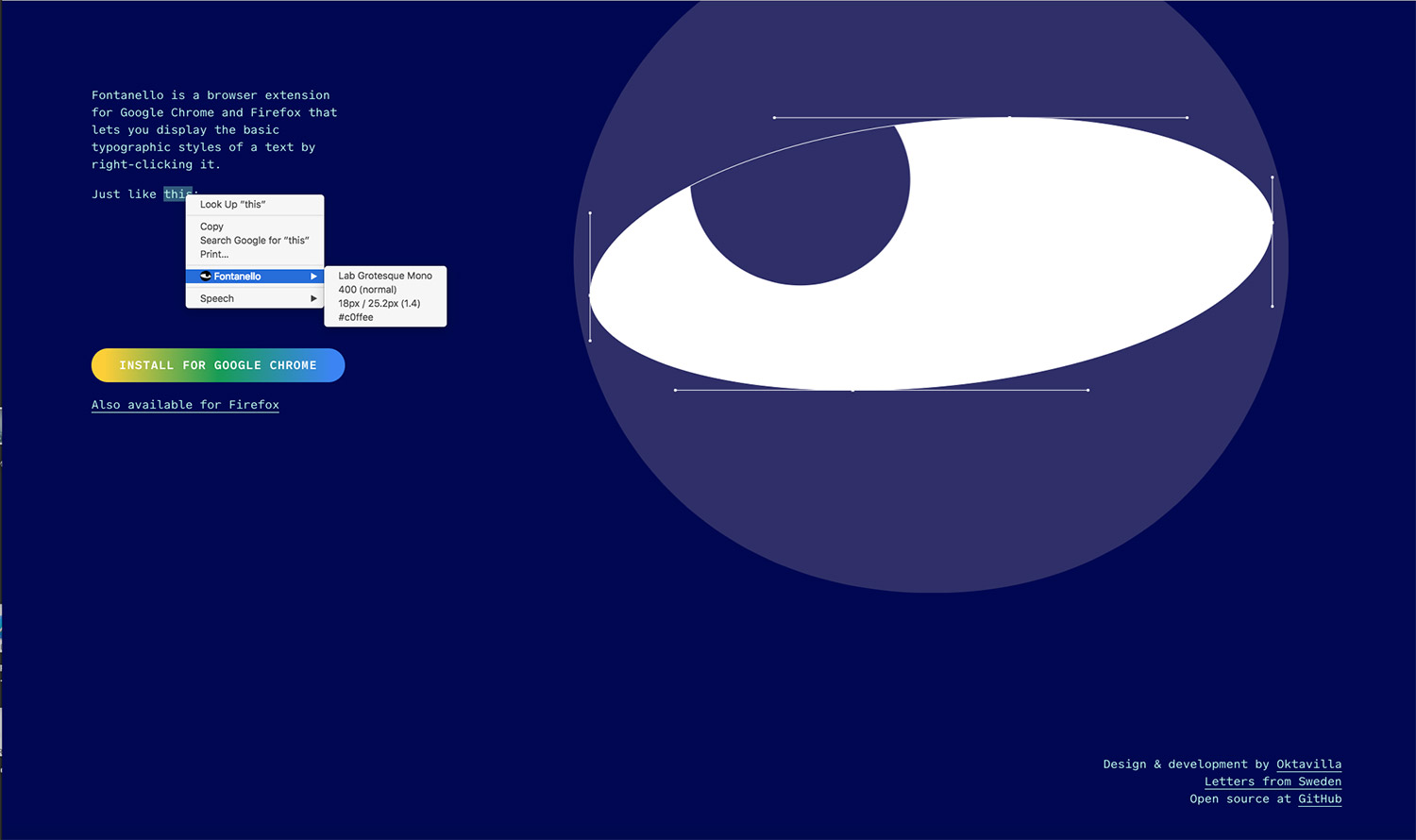Open the Also available for Firefox link

tap(185, 405)
